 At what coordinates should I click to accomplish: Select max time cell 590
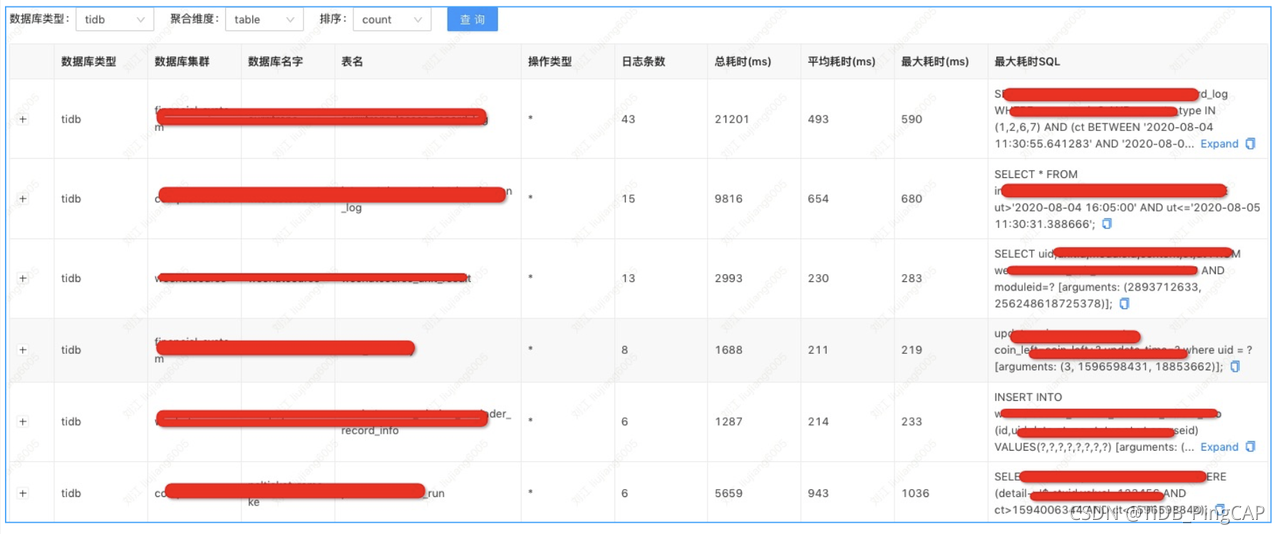point(912,119)
